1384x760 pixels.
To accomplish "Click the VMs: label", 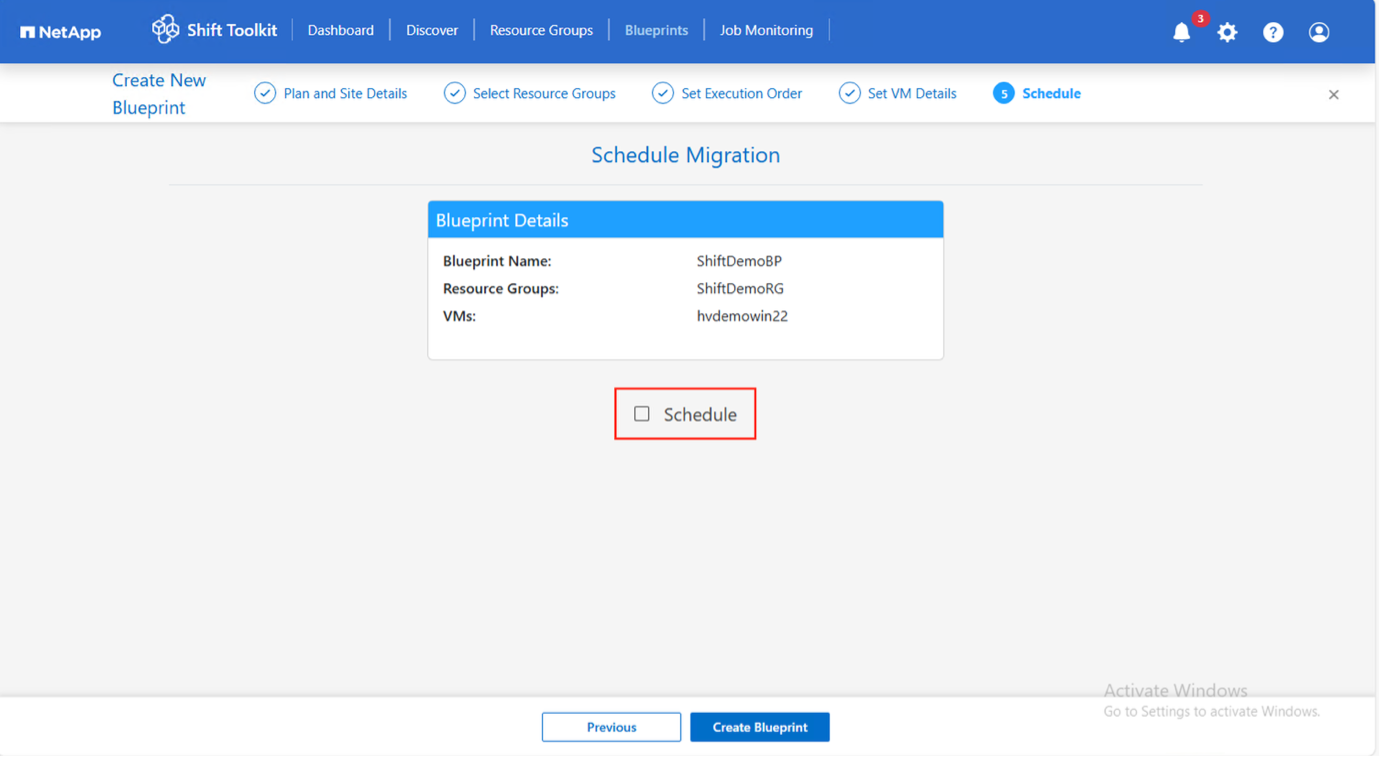I will [x=459, y=316].
